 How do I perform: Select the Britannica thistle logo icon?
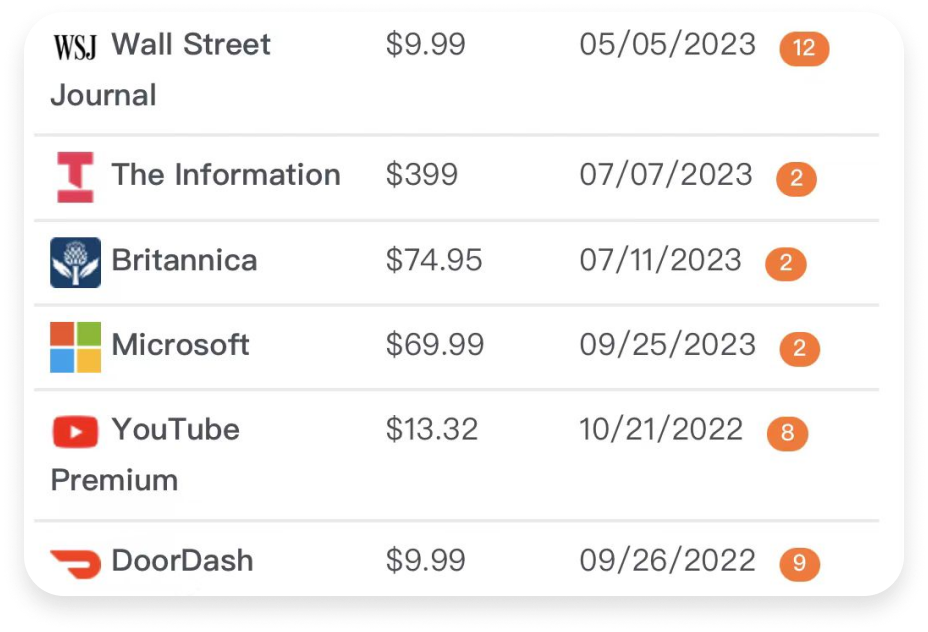[75, 262]
